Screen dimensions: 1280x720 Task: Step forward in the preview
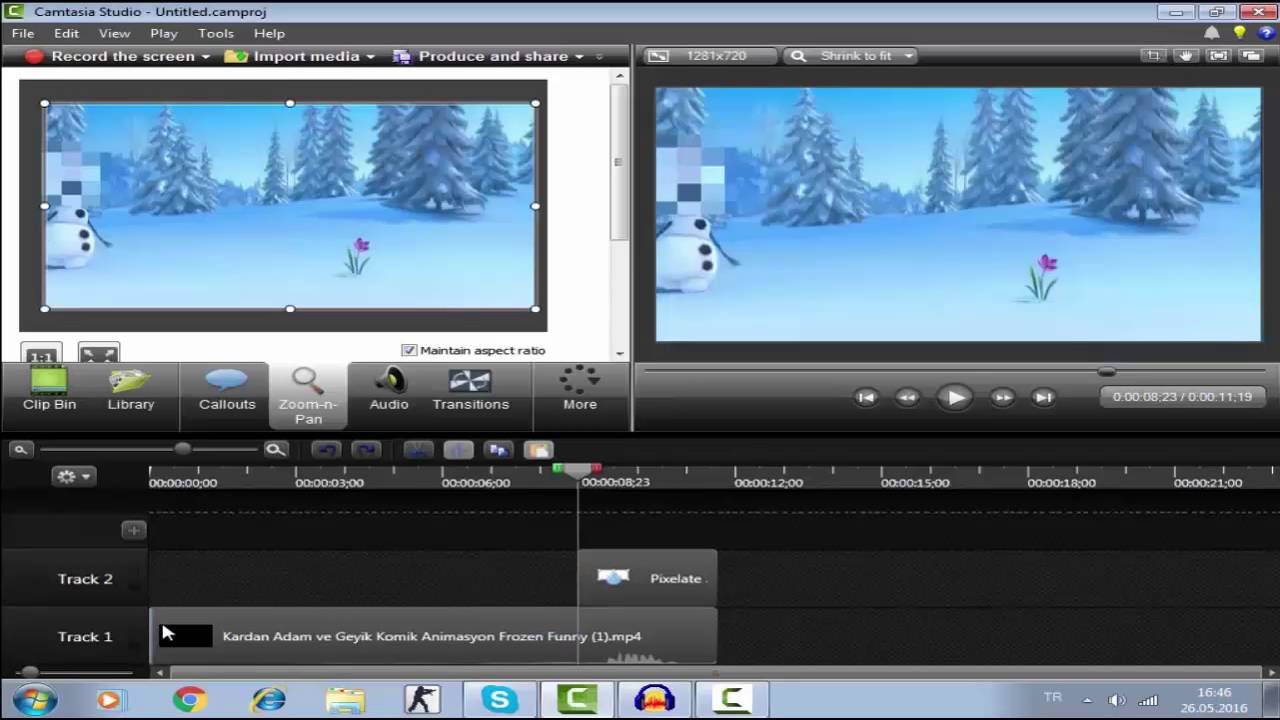coord(1002,397)
